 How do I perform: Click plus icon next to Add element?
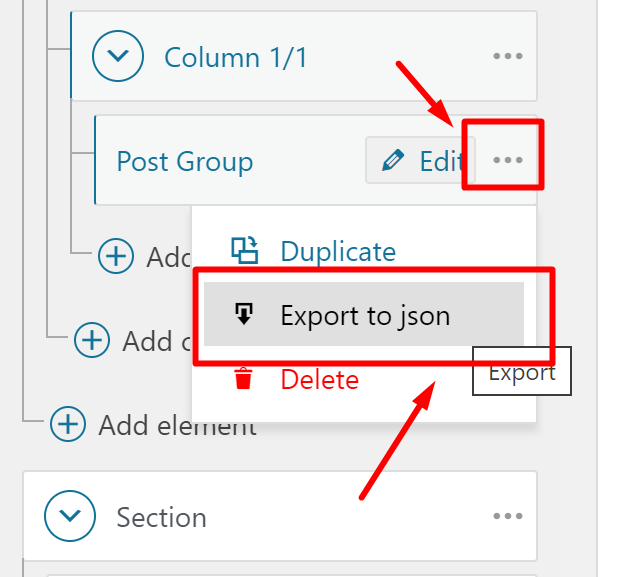coord(68,424)
